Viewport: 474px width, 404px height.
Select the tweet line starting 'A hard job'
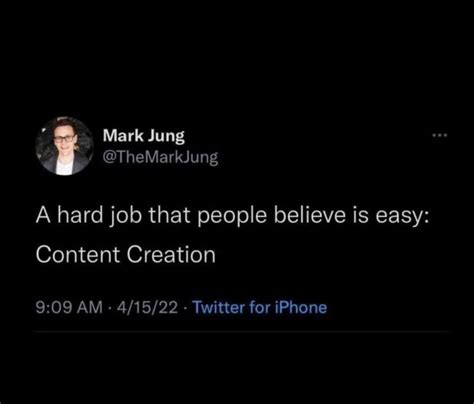pyautogui.click(x=232, y=216)
